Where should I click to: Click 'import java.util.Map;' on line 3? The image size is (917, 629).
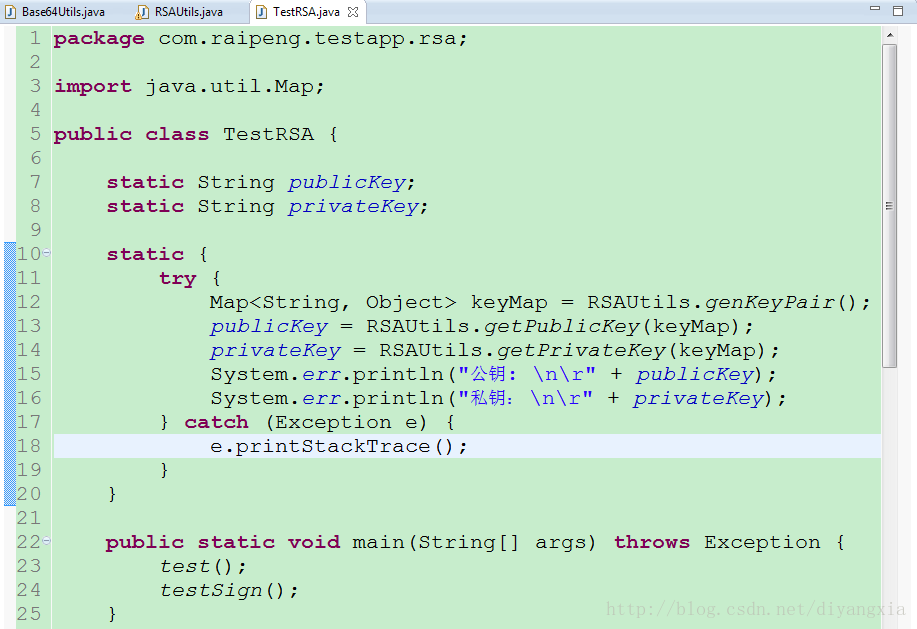click(x=189, y=87)
